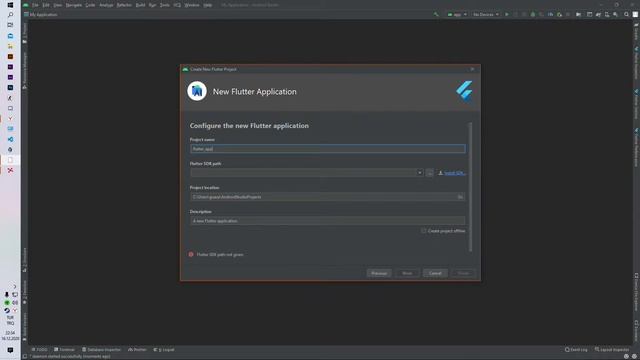Open the TODO tool window tab
640x360 pixels.
coord(40,349)
